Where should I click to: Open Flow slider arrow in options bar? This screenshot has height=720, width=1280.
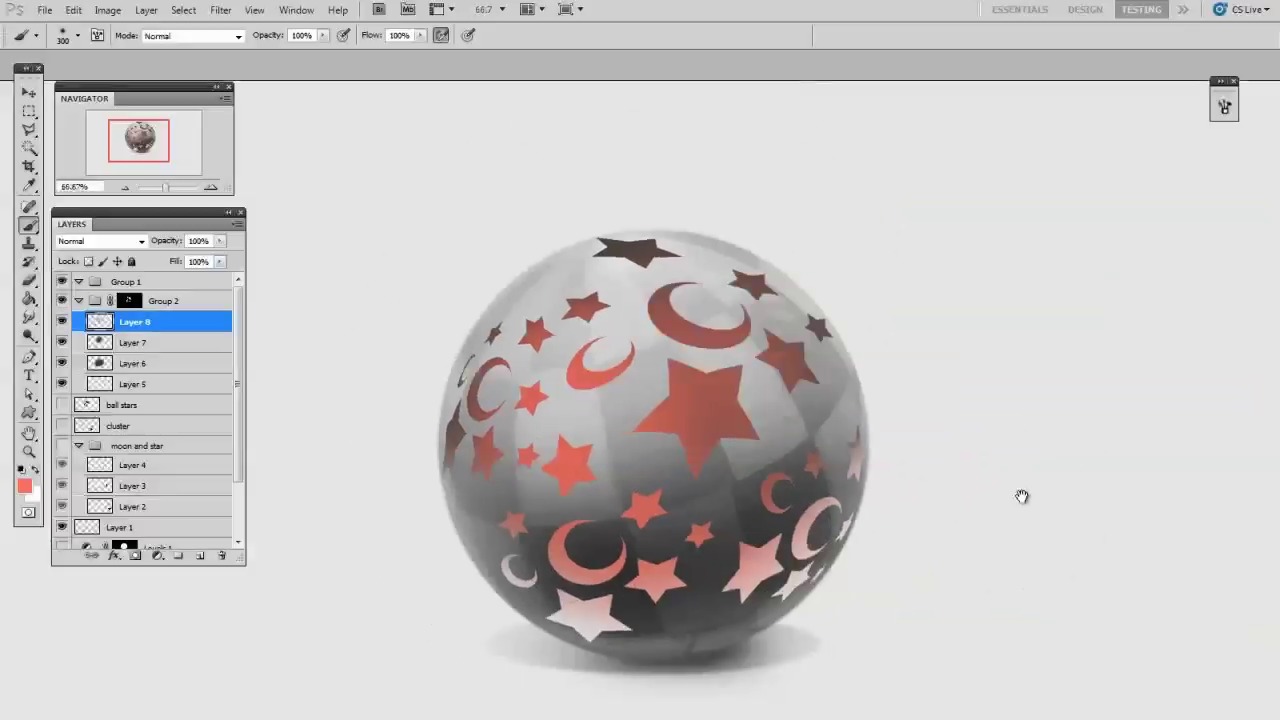(x=420, y=36)
